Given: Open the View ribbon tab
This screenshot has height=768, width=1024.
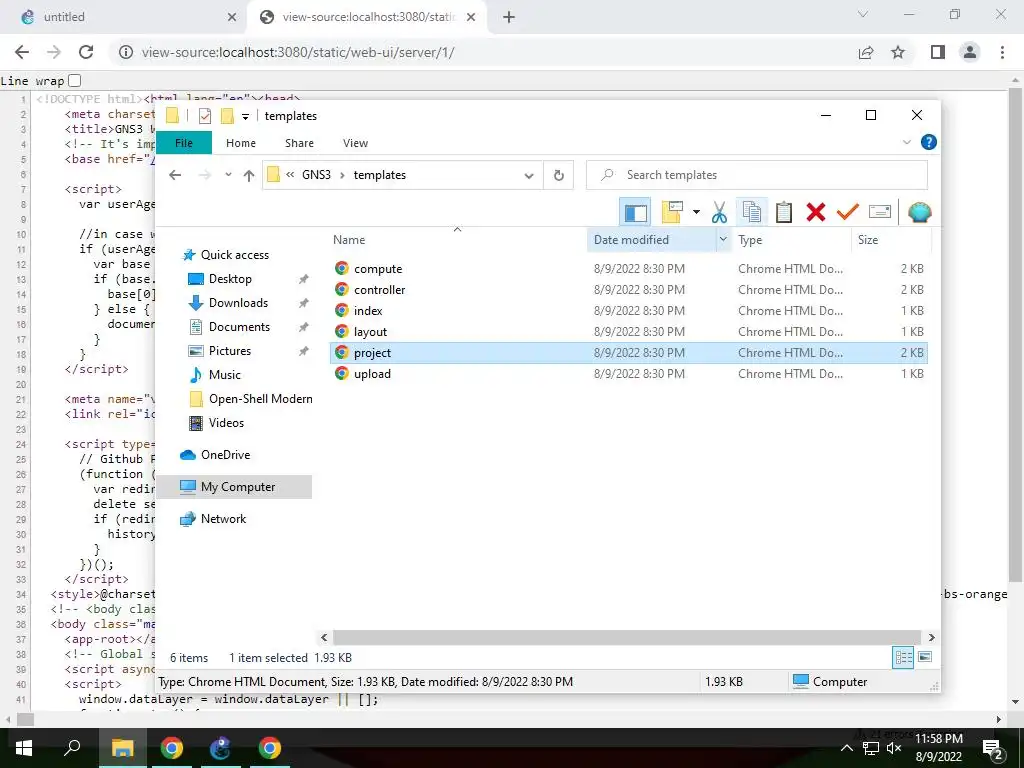Looking at the screenshot, I should click(x=355, y=143).
